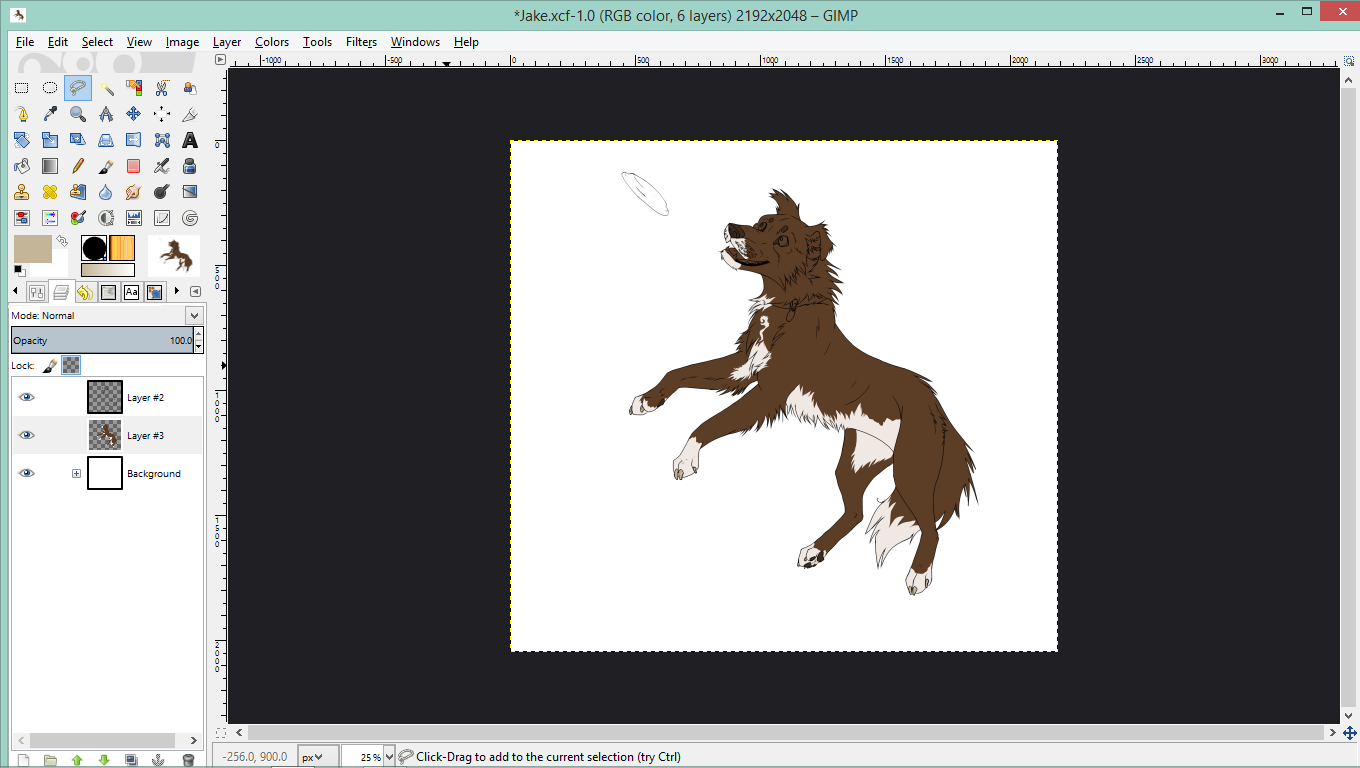Select the Ink tool
The image size is (1360, 768).
coord(189,166)
